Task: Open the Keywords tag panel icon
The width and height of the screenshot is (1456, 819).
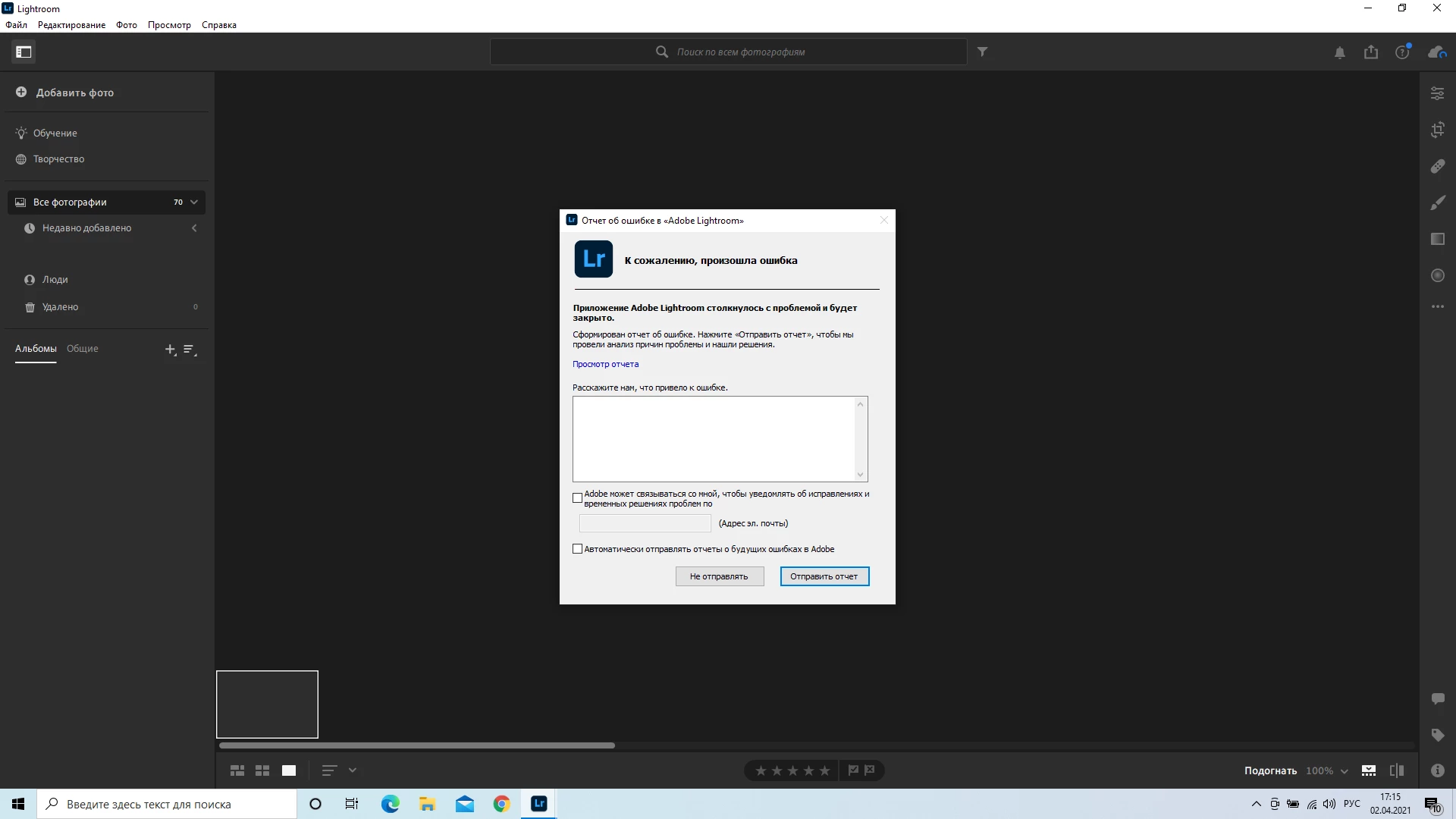Action: pos(1437,735)
